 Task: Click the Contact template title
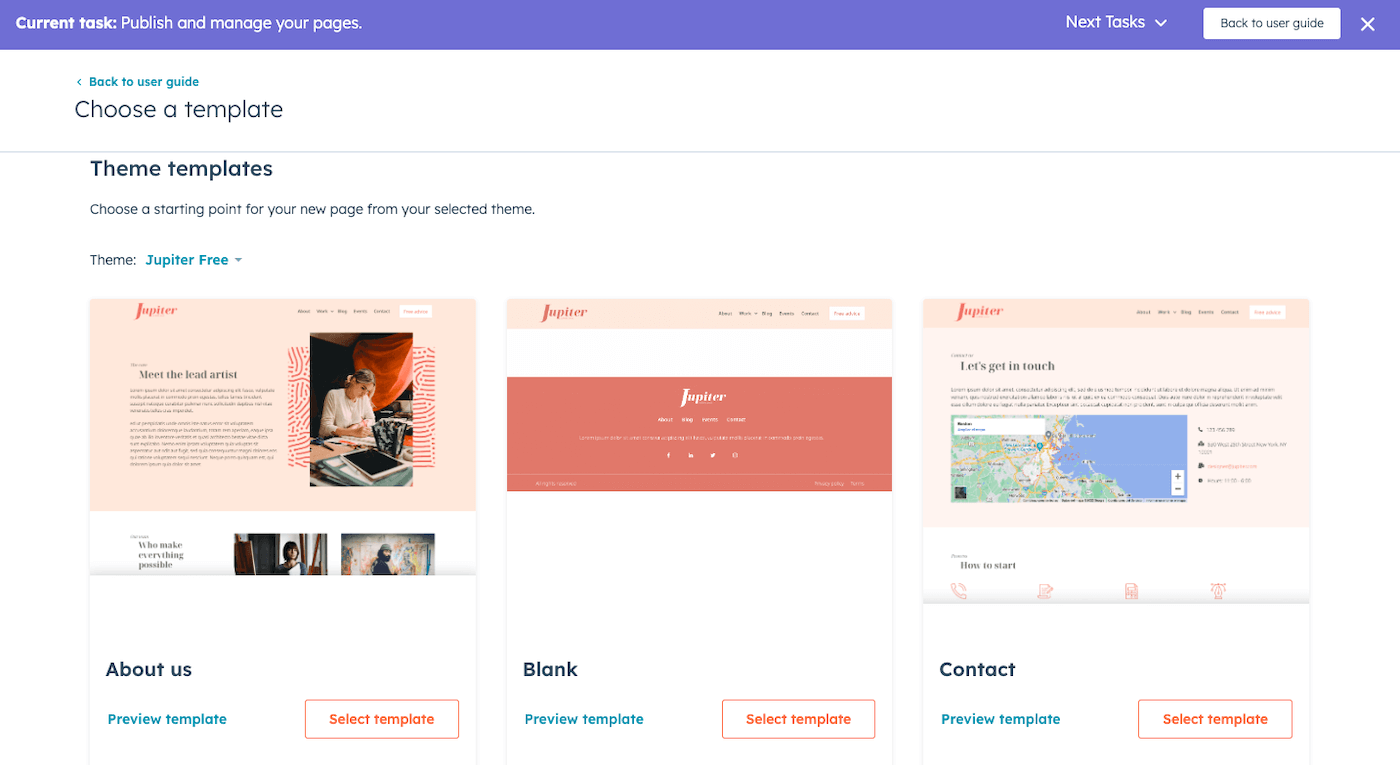coord(977,669)
